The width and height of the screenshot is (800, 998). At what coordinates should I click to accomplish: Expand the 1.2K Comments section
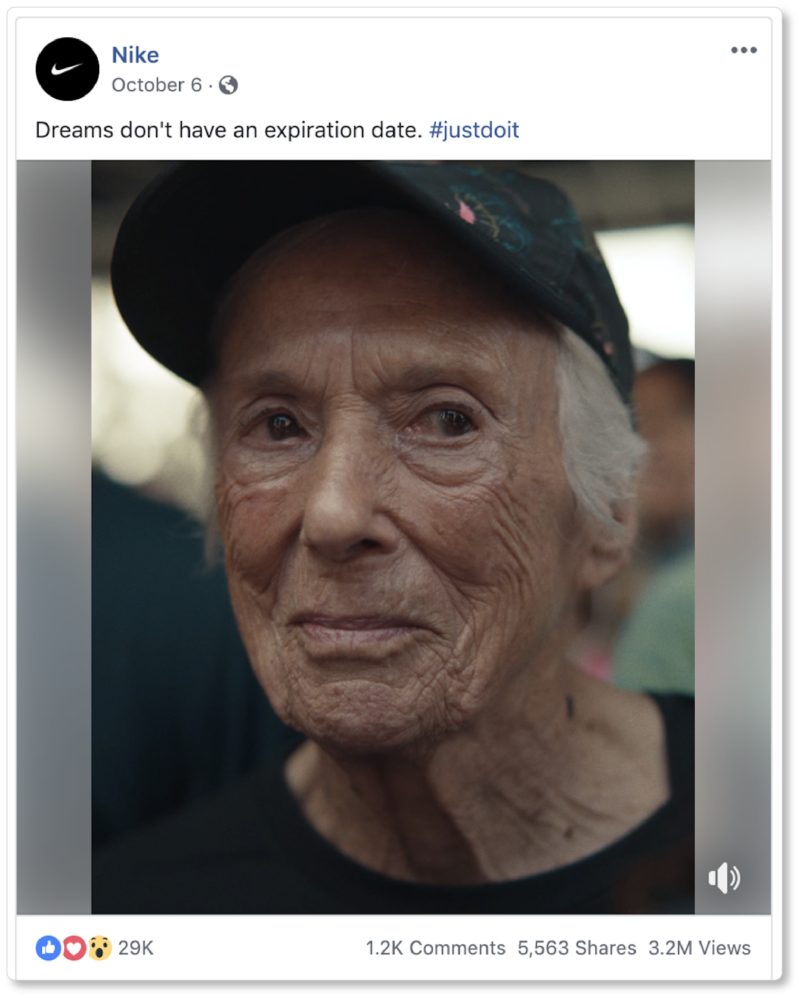(x=435, y=948)
